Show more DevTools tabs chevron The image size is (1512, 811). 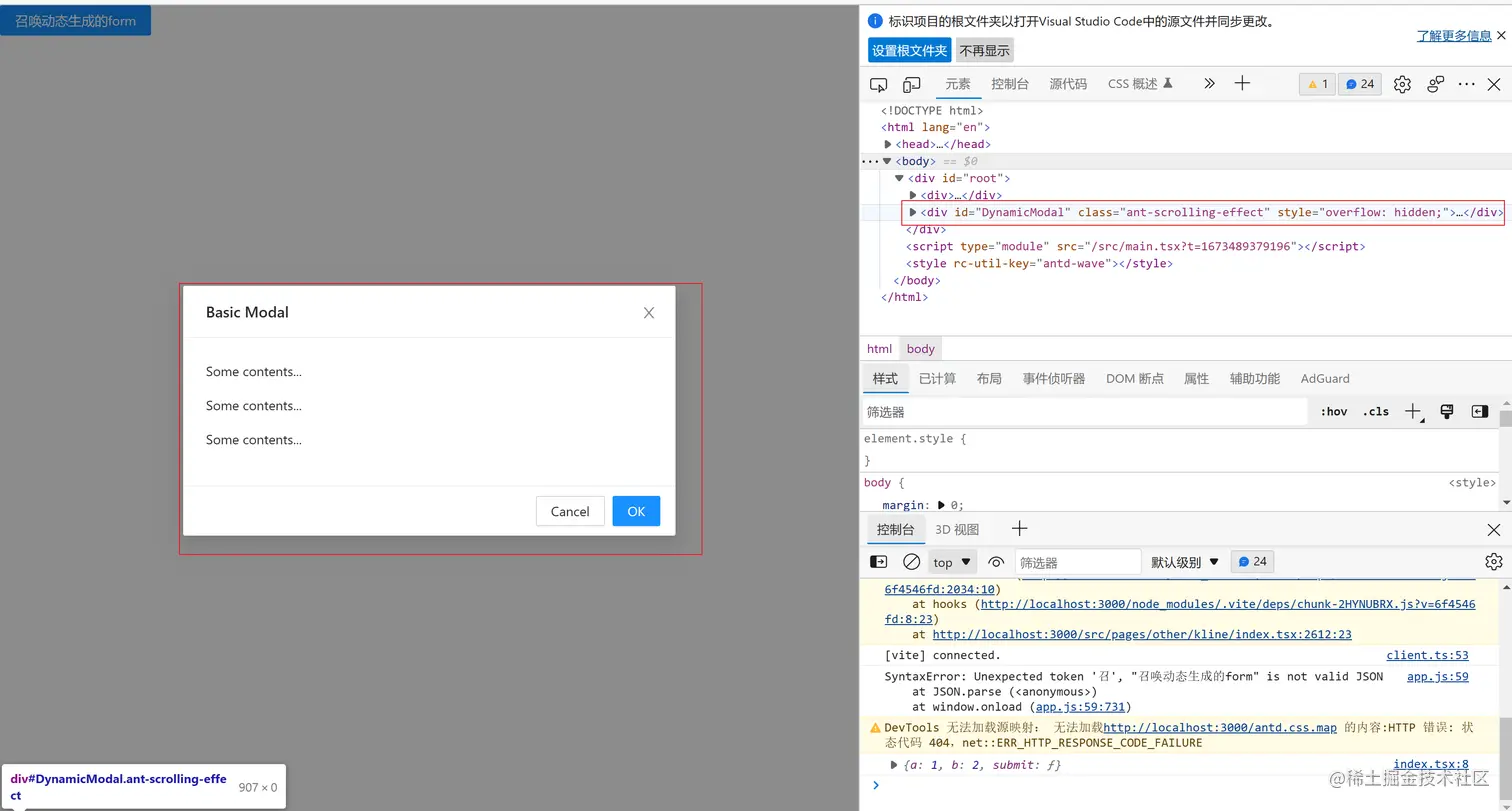(x=1209, y=84)
